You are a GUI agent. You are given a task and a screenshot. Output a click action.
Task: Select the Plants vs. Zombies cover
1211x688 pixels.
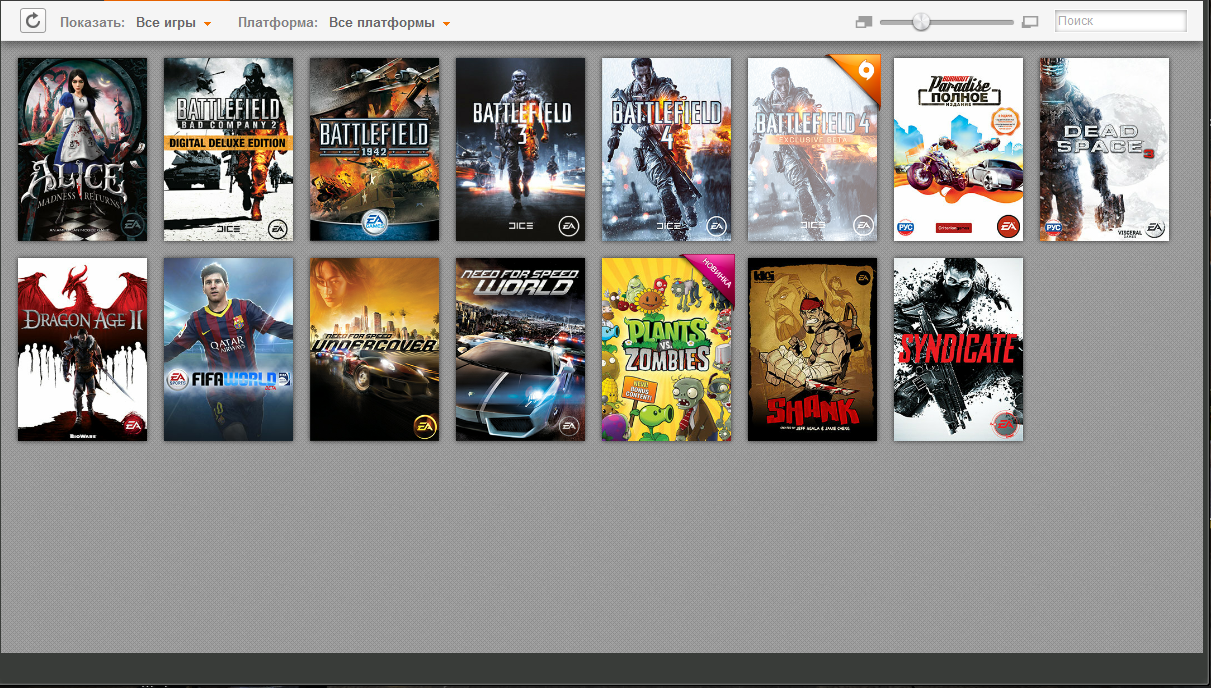tap(666, 349)
